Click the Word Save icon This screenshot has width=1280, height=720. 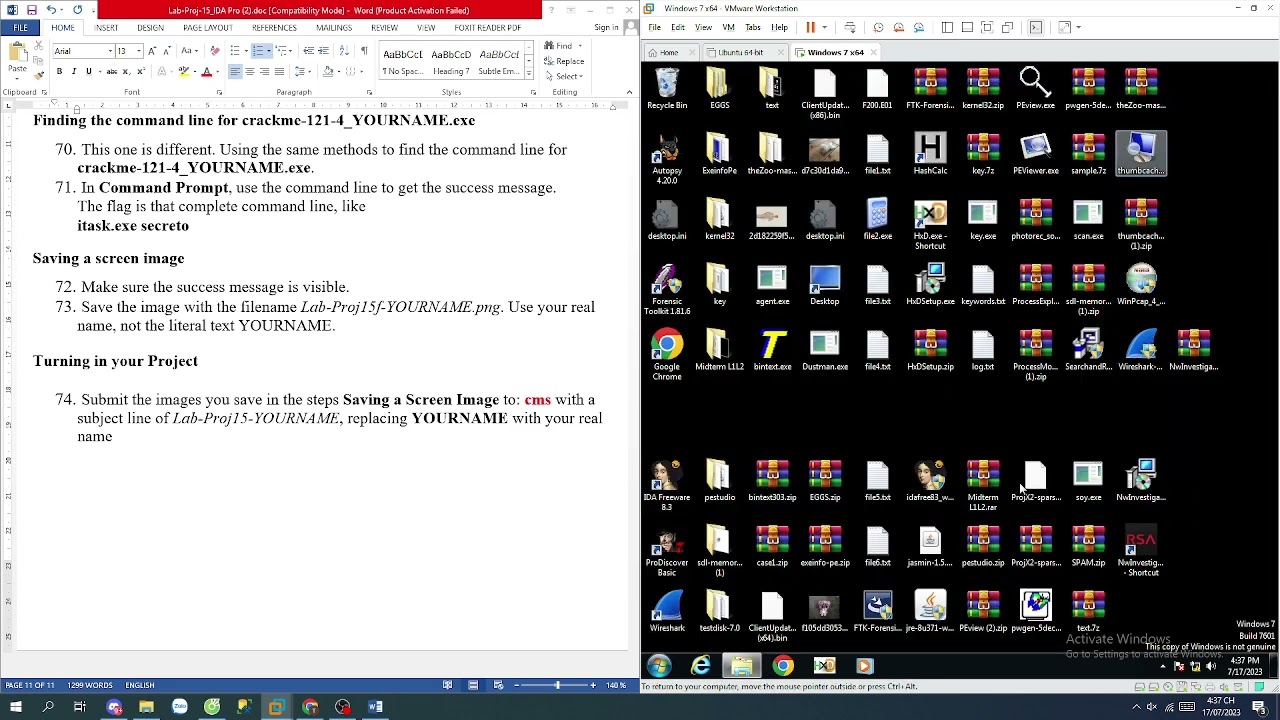tap(32, 10)
